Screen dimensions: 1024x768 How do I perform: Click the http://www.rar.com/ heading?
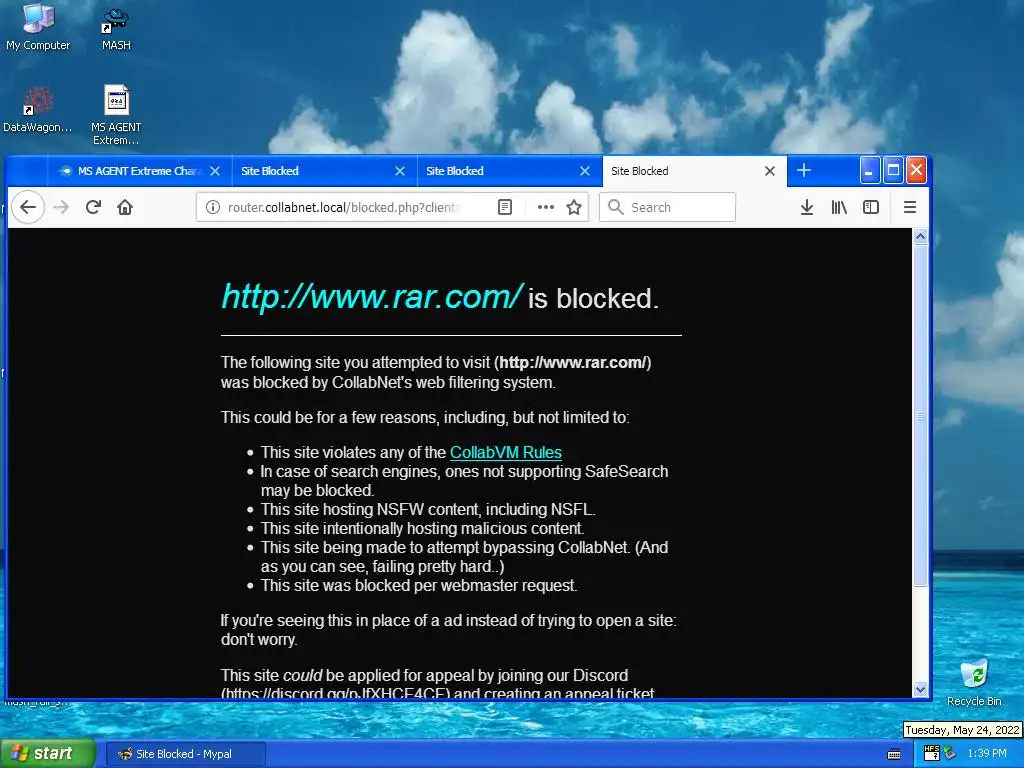click(x=372, y=296)
